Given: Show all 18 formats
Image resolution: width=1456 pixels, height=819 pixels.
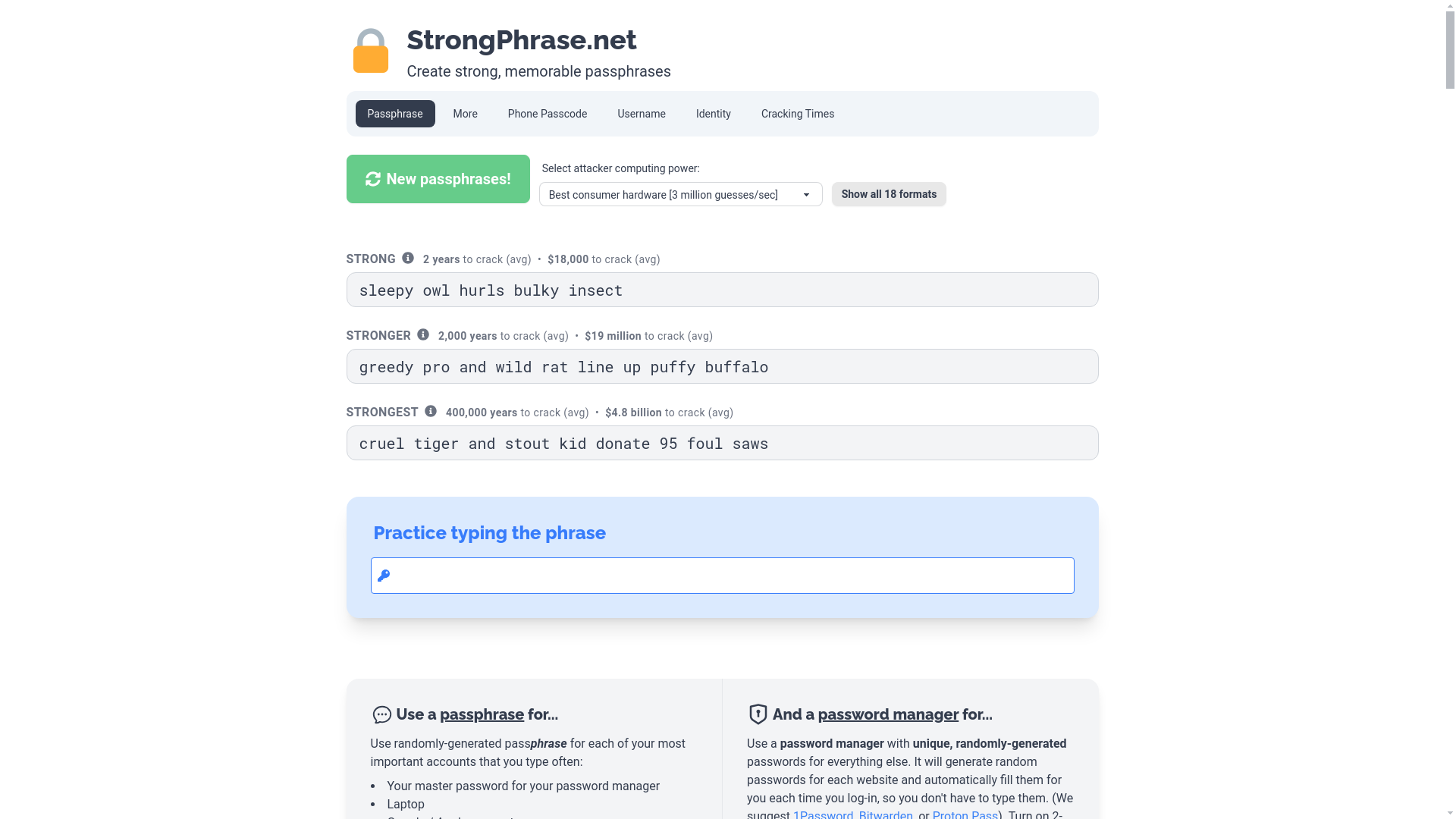Looking at the screenshot, I should 888,194.
